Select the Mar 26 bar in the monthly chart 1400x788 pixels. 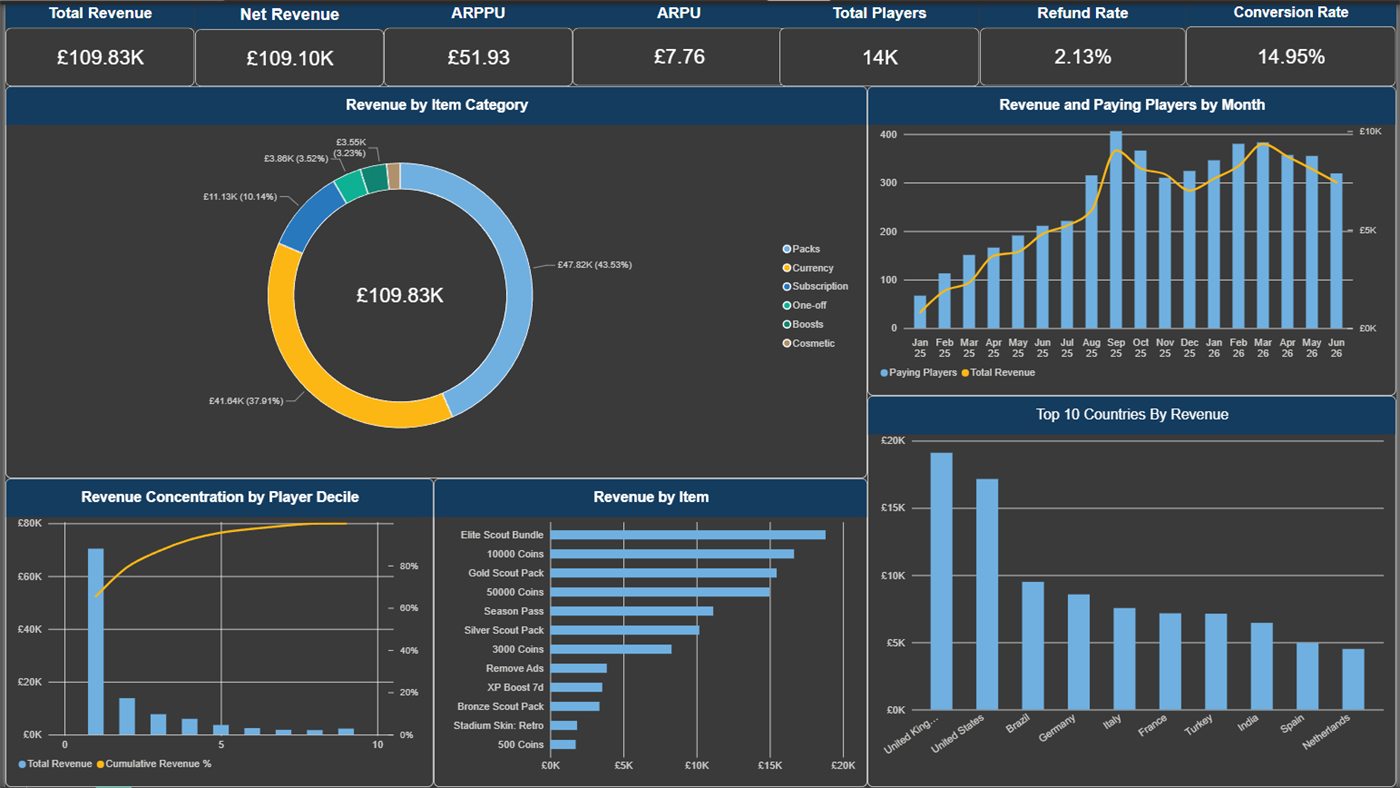tap(1263, 235)
